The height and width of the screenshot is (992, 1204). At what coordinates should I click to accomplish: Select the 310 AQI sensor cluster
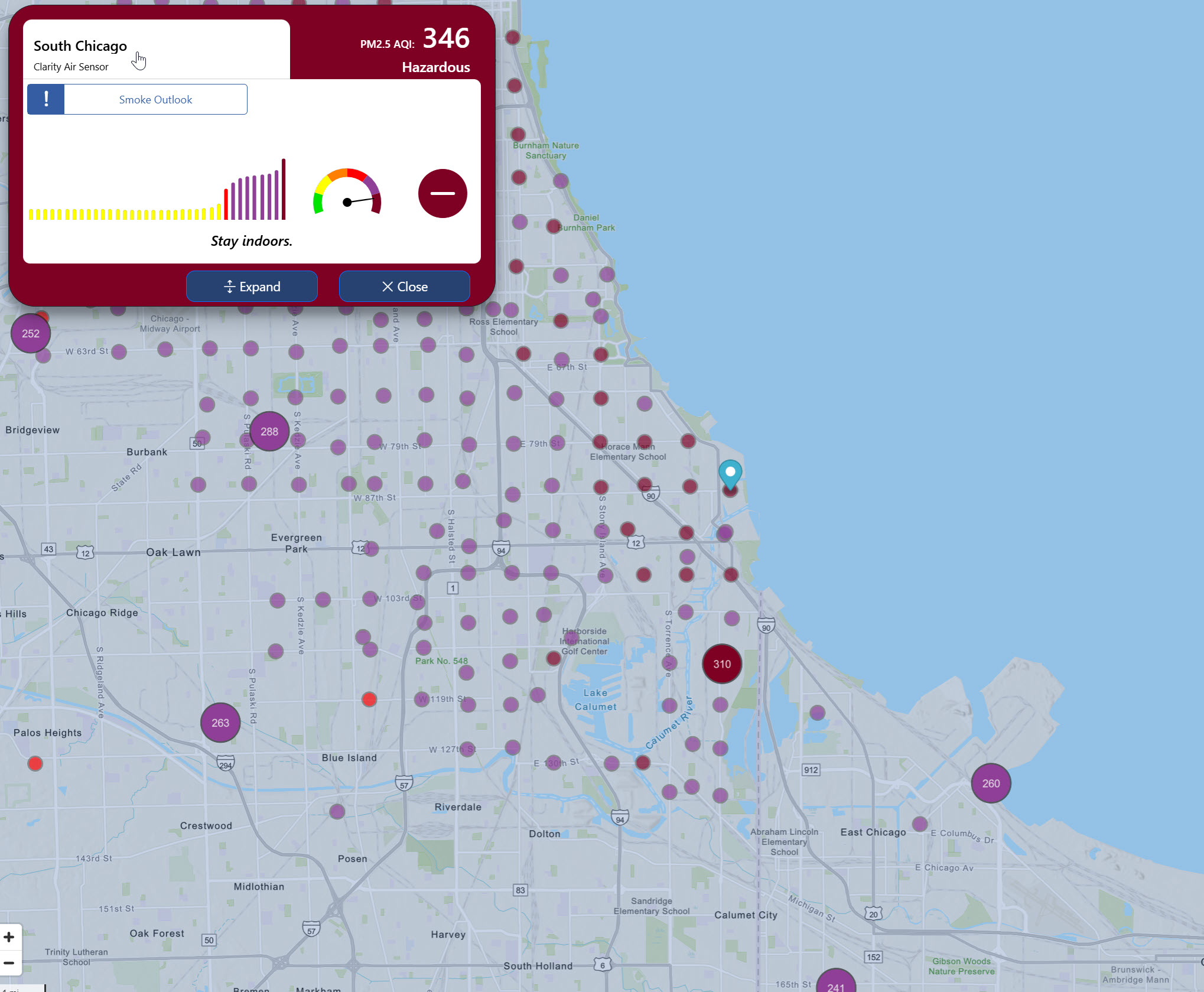tap(722, 664)
